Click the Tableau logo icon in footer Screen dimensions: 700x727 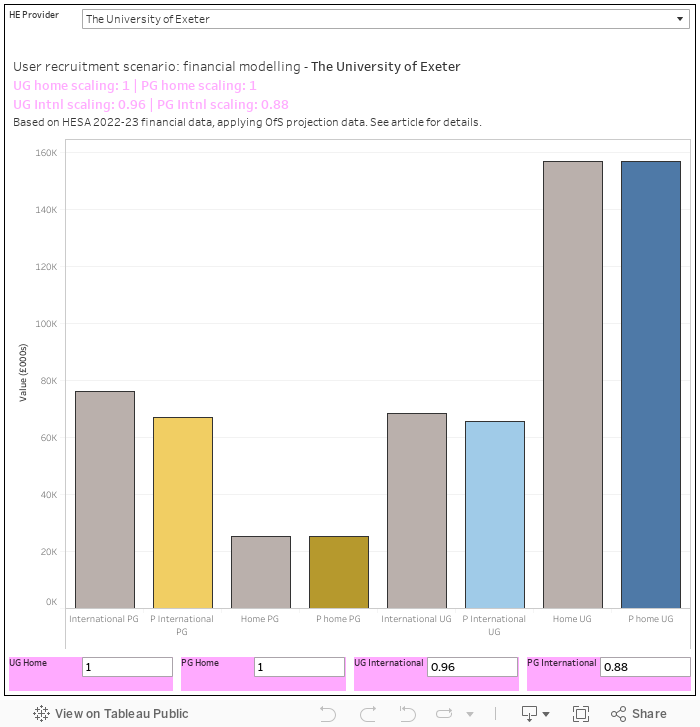click(x=41, y=714)
